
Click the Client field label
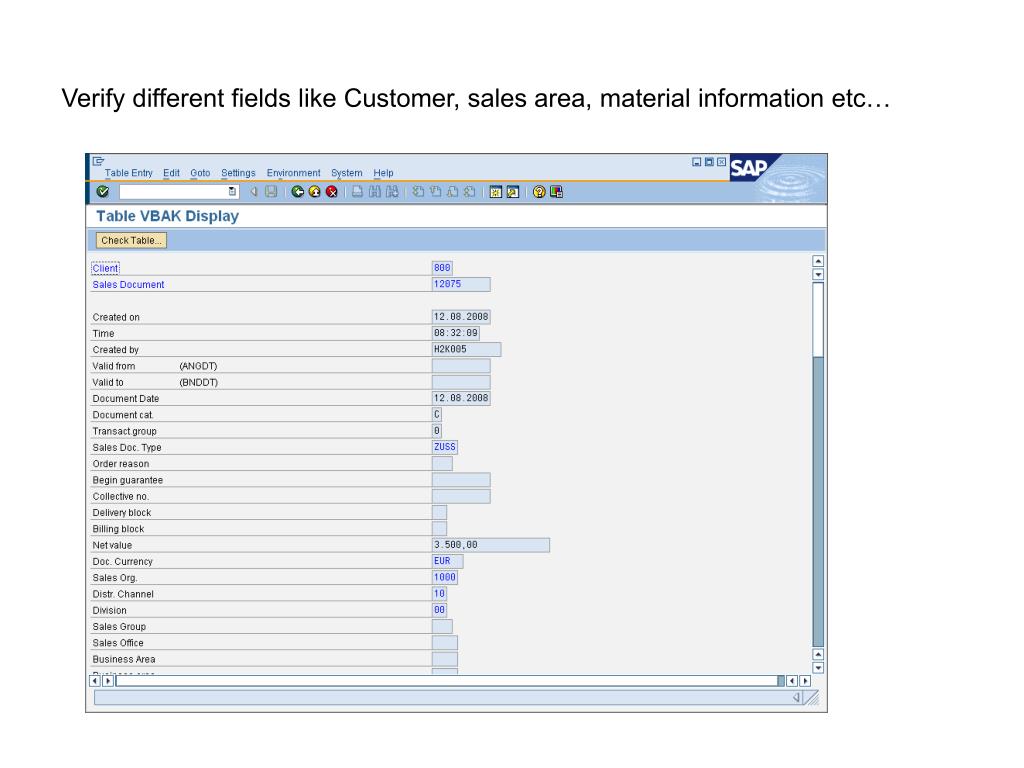(x=105, y=268)
